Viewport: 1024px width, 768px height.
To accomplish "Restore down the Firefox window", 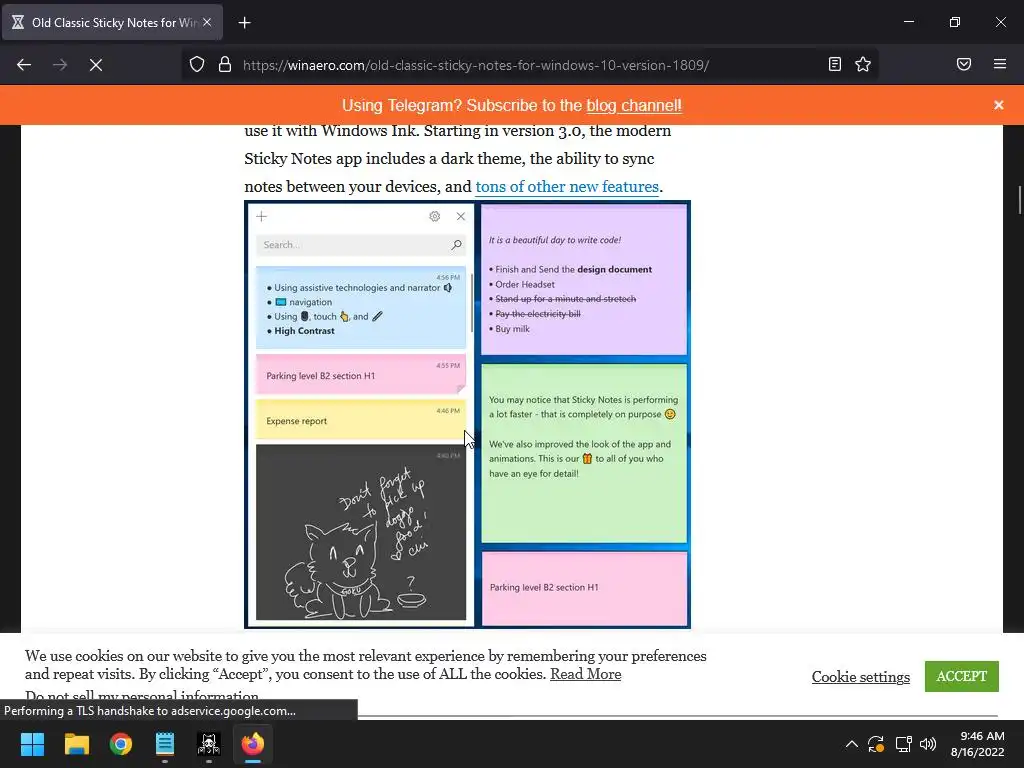I will click(955, 22).
